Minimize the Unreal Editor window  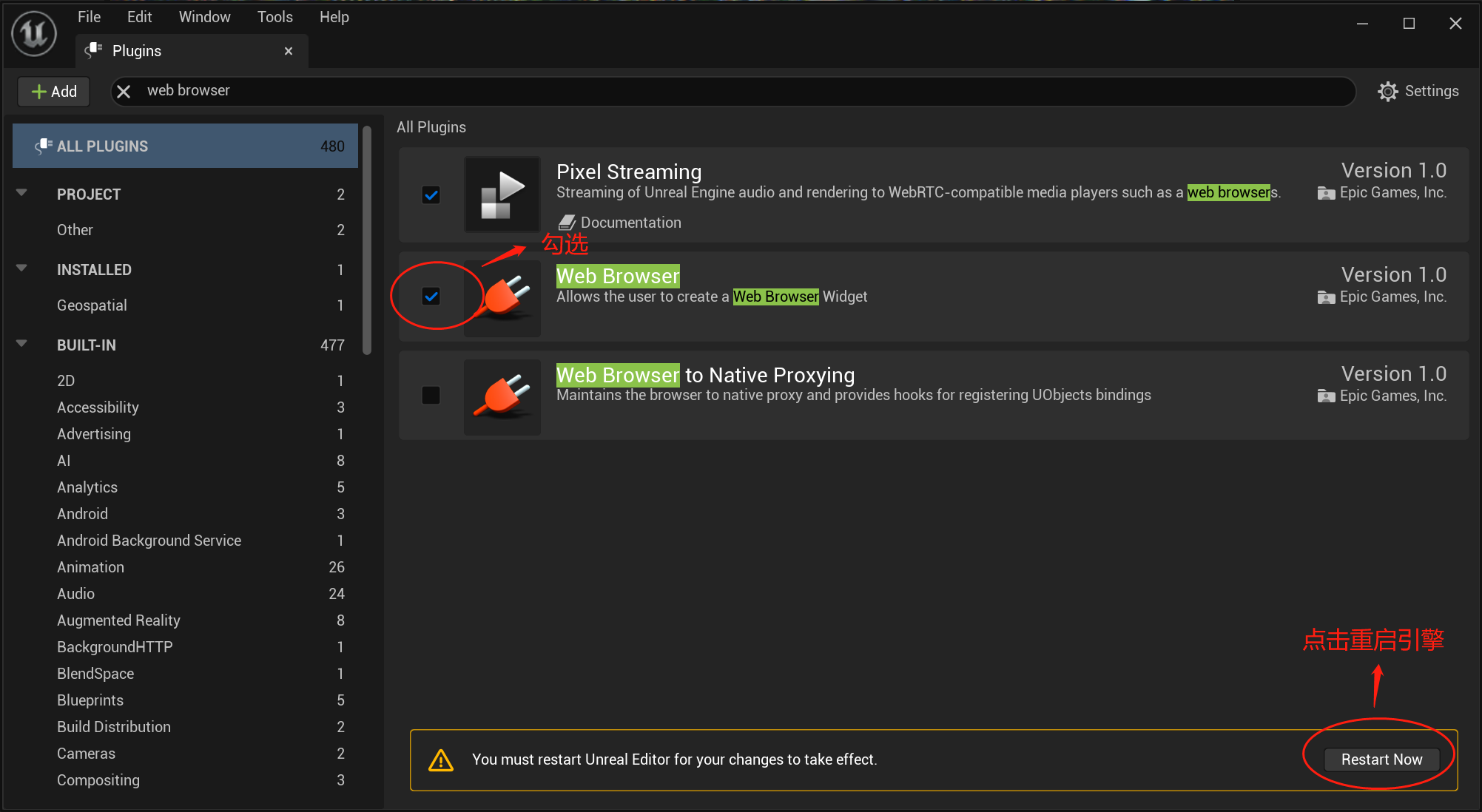click(x=1362, y=24)
